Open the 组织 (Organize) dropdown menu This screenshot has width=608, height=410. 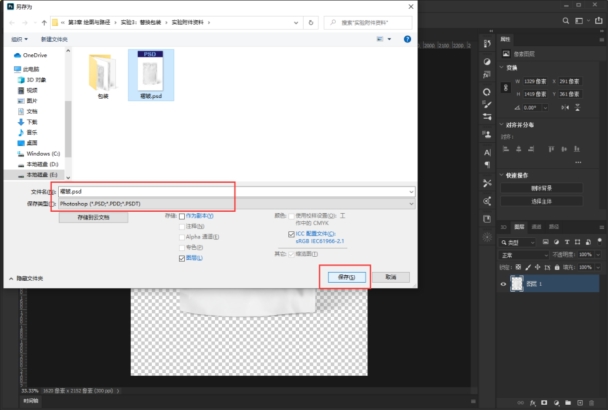[19, 39]
